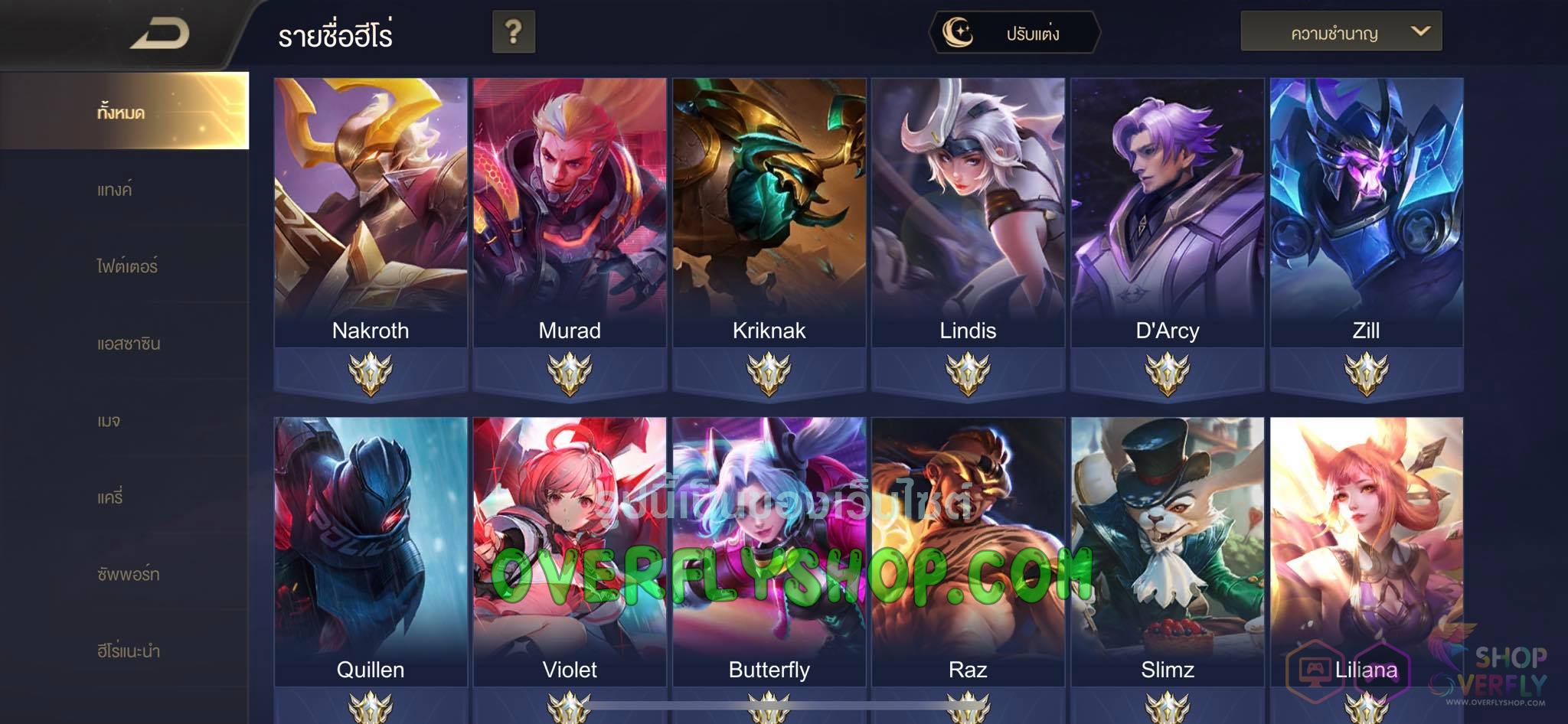This screenshot has width=1568, height=724.
Task: Open the question mark help icon
Action: [514, 32]
